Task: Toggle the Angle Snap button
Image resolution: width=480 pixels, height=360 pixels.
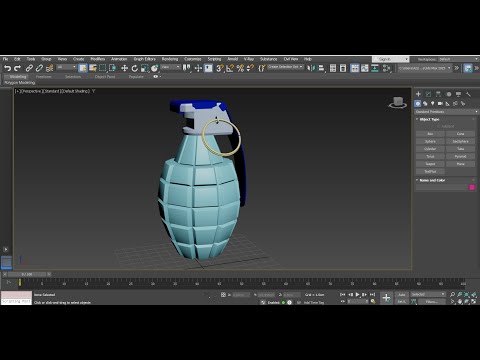Action: point(230,68)
